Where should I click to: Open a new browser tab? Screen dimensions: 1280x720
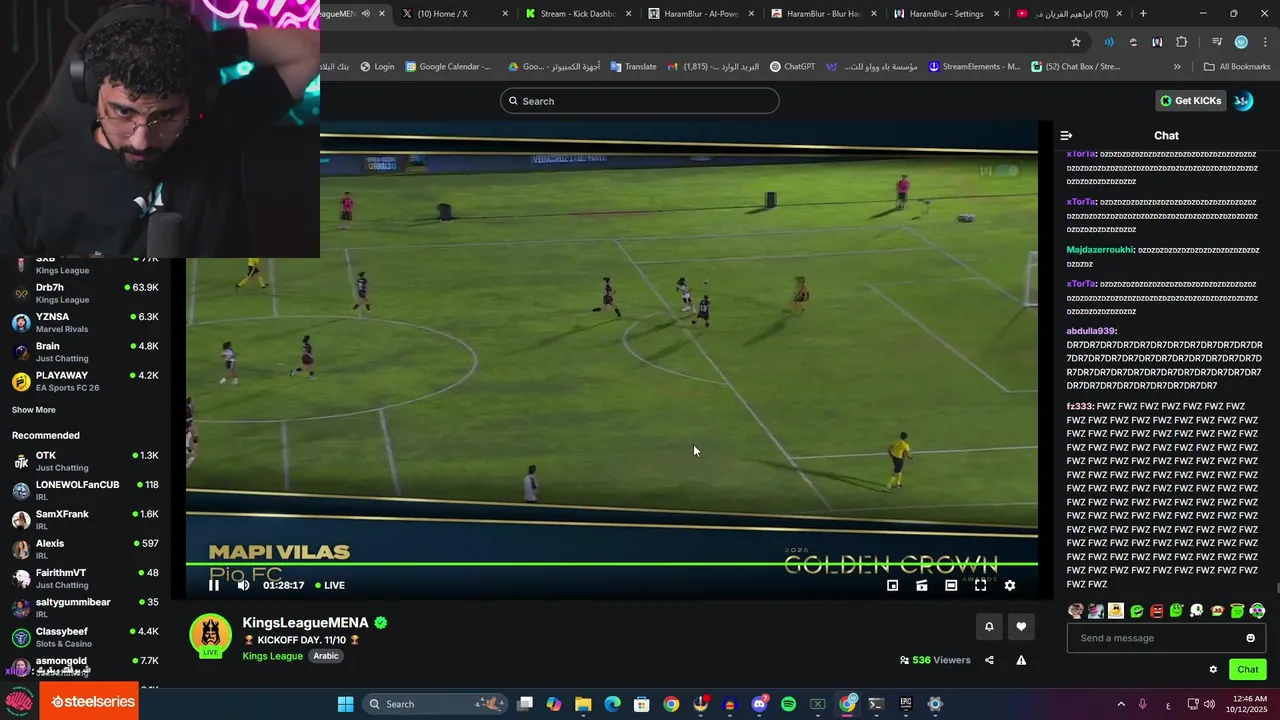tap(1143, 14)
